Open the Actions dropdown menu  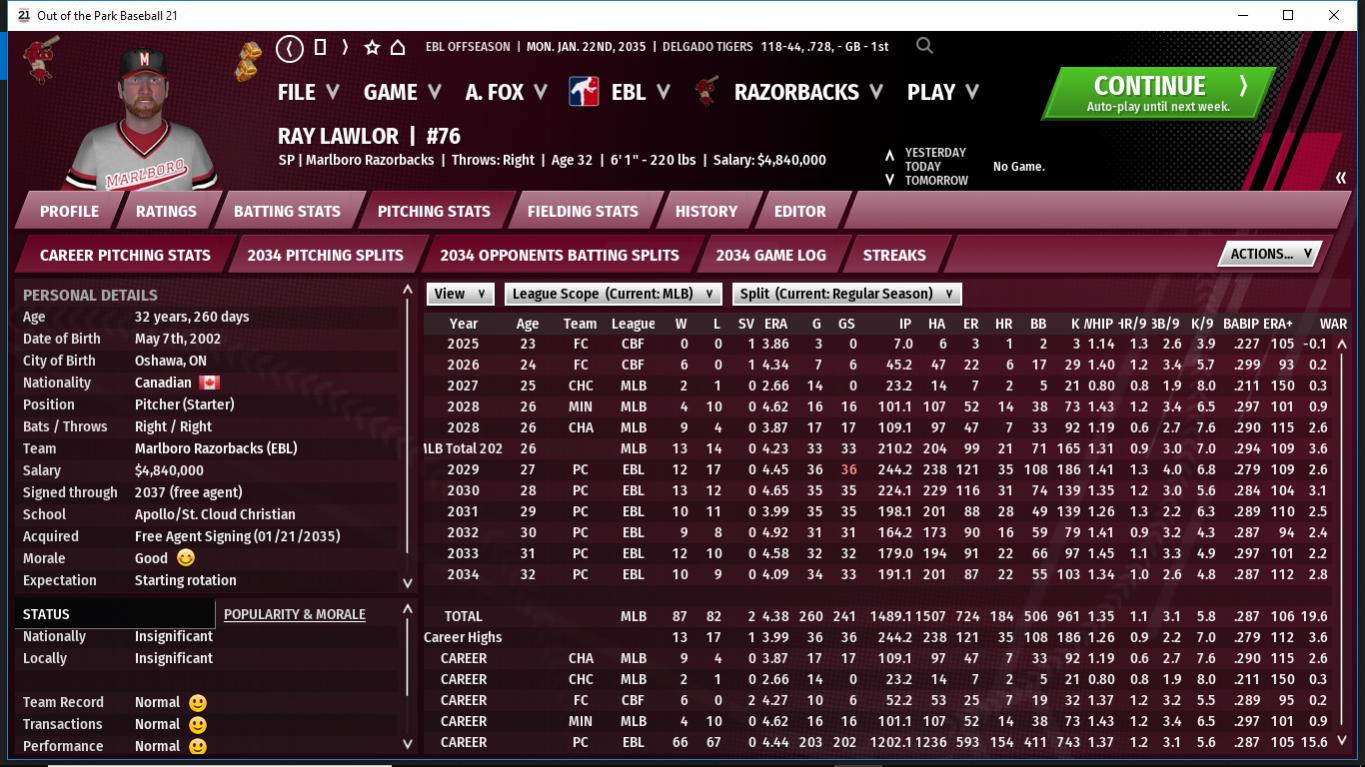tap(1269, 254)
